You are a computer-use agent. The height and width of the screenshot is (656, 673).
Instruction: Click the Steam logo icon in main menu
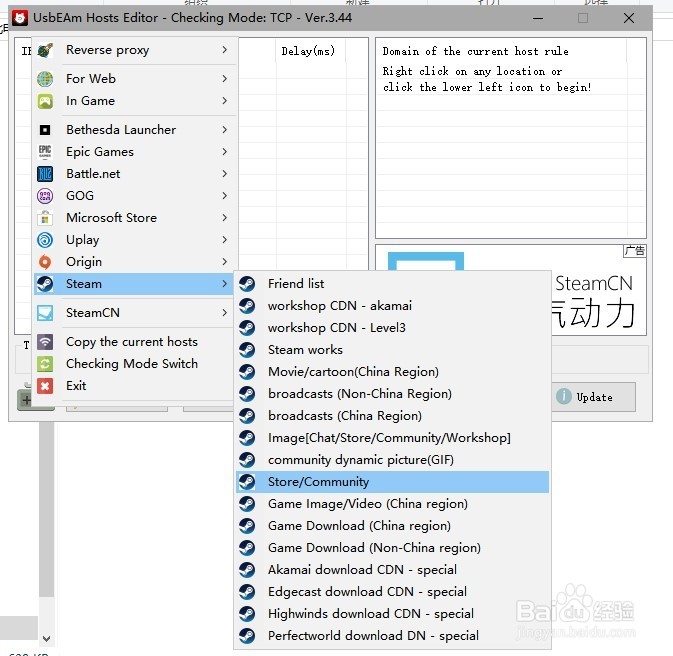pos(45,284)
